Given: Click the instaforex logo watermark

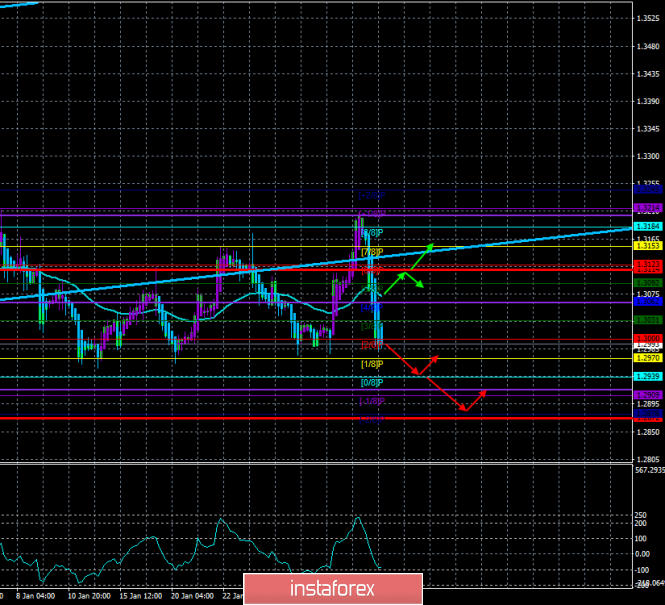Looking at the screenshot, I should click(x=332, y=586).
